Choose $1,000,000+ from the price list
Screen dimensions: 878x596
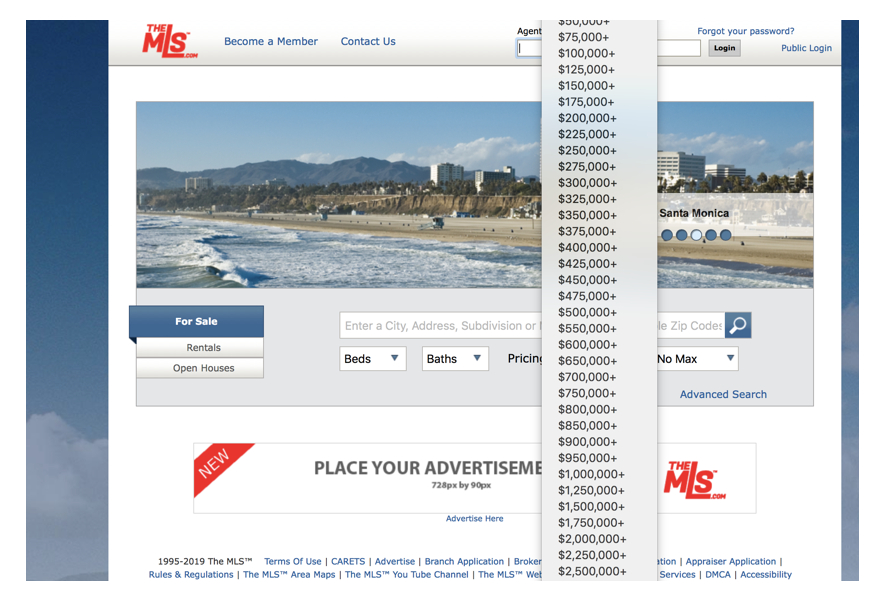coord(591,474)
